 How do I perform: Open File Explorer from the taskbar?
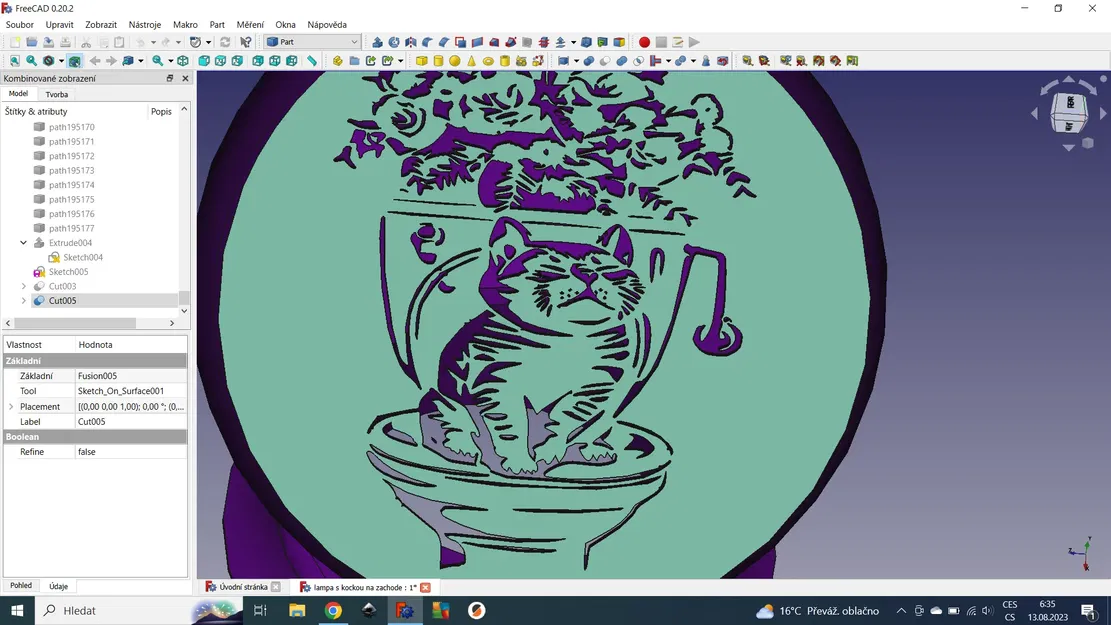point(297,610)
